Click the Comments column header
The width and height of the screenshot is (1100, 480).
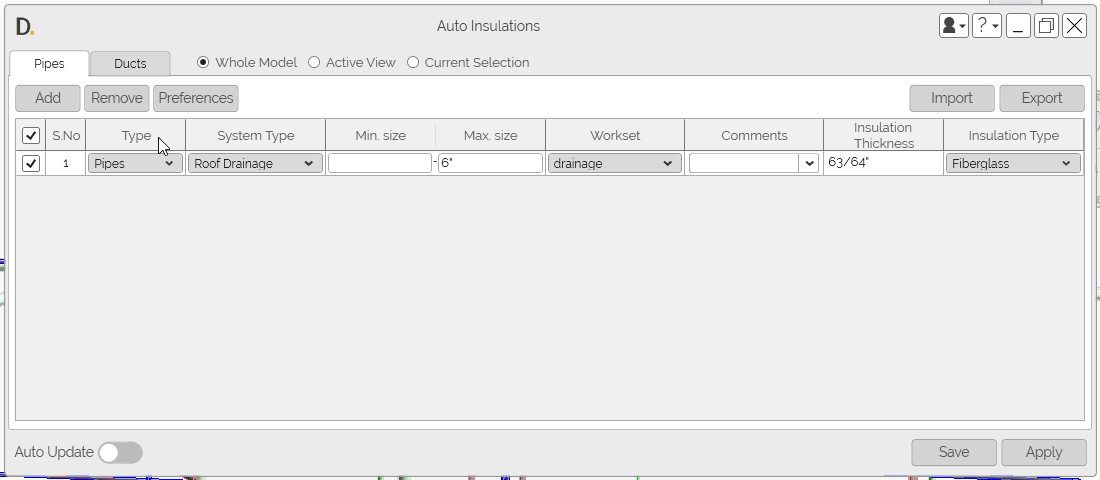pos(754,135)
